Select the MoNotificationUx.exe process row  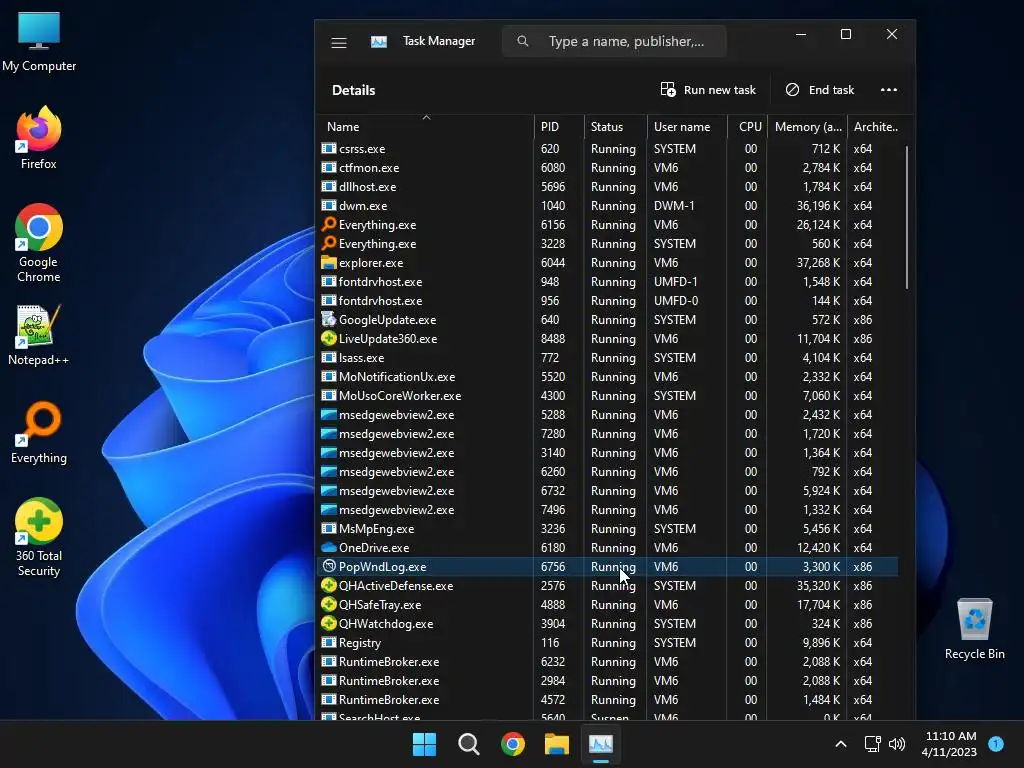click(x=609, y=377)
